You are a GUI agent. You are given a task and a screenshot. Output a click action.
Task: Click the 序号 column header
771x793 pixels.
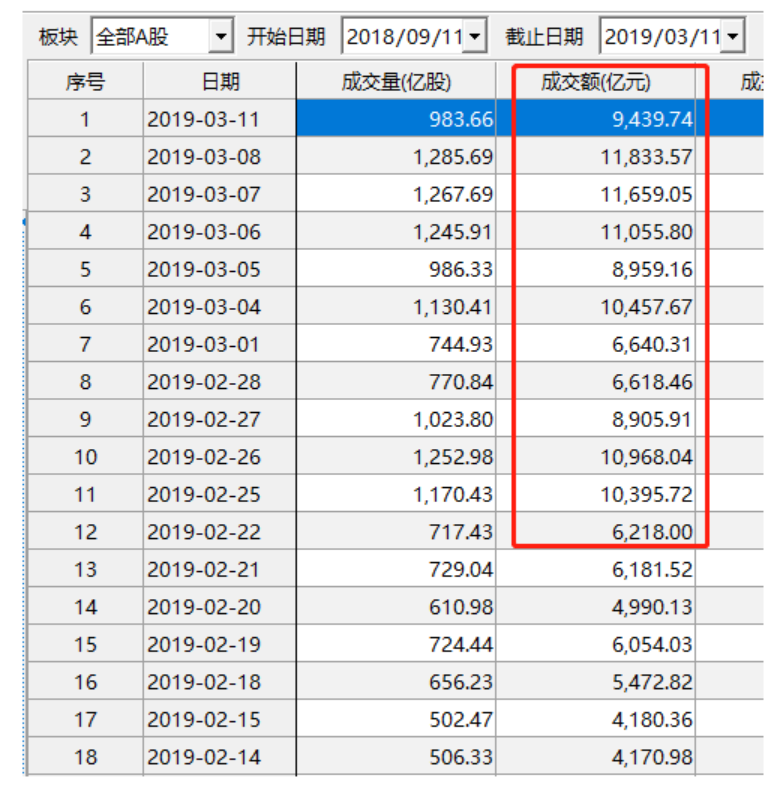85,82
